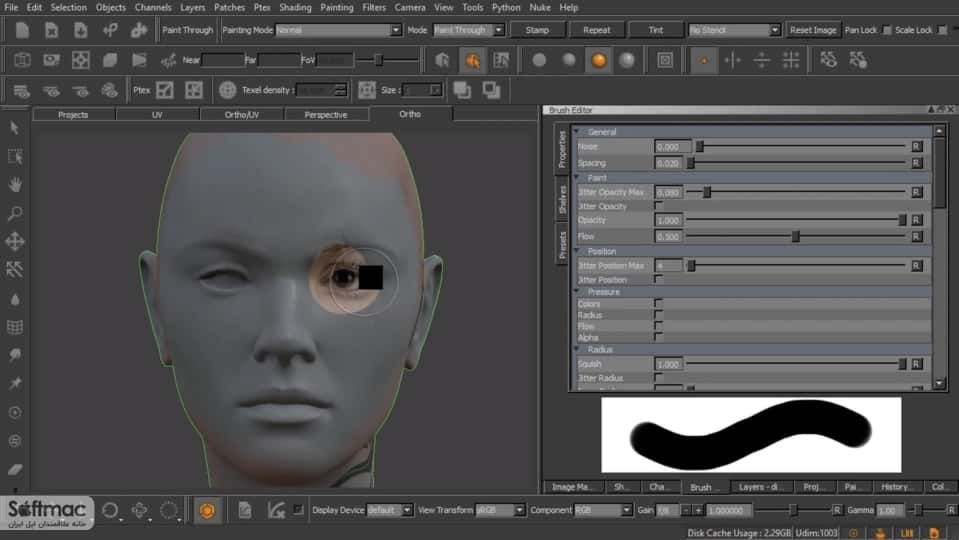
Task: Click the new file document icon
Action: pyautogui.click(x=22, y=30)
